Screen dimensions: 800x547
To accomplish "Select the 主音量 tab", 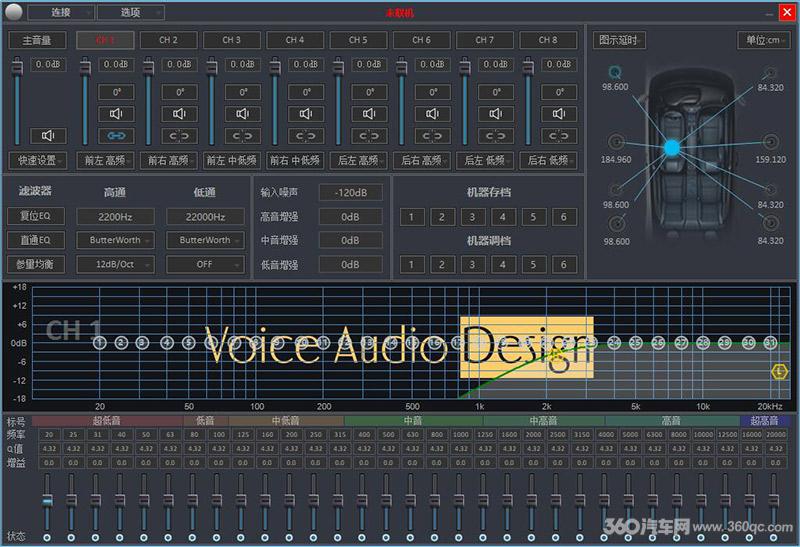I will (37, 40).
